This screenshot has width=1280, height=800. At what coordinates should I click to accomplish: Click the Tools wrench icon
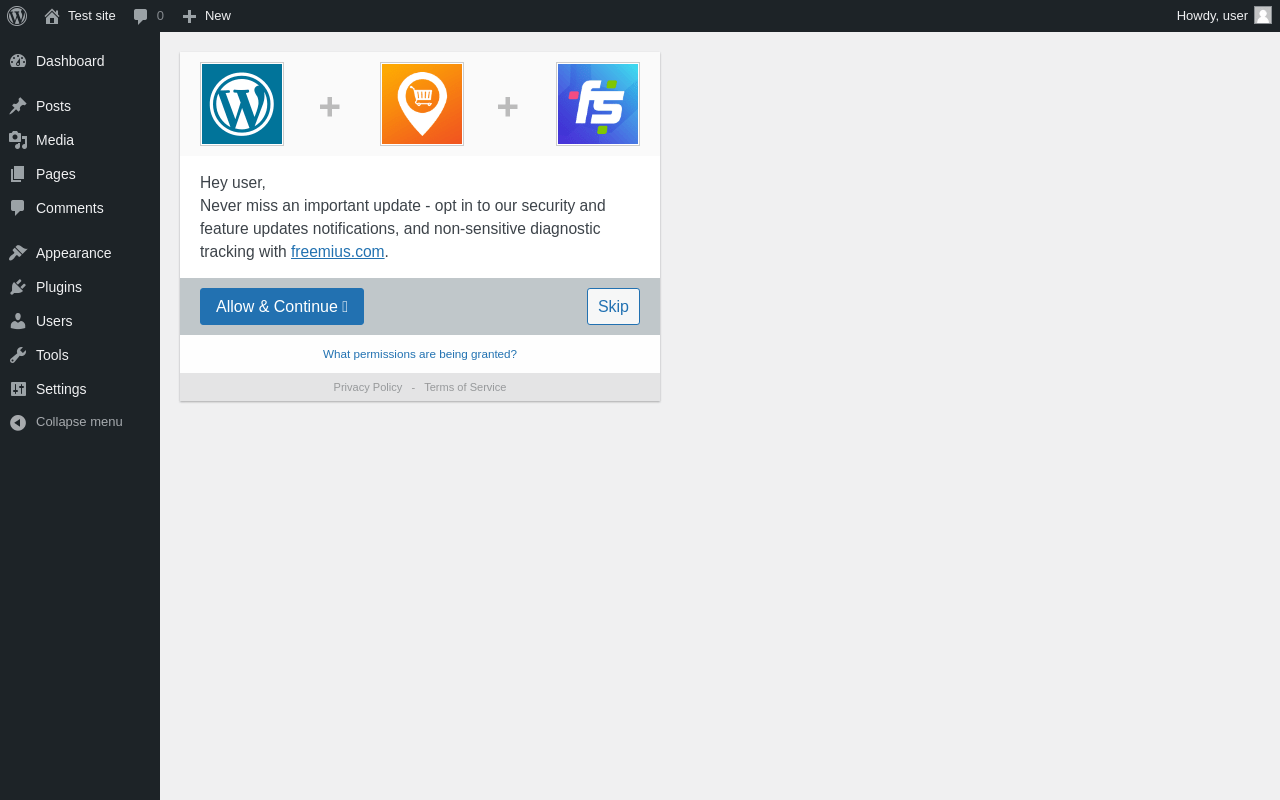18,355
